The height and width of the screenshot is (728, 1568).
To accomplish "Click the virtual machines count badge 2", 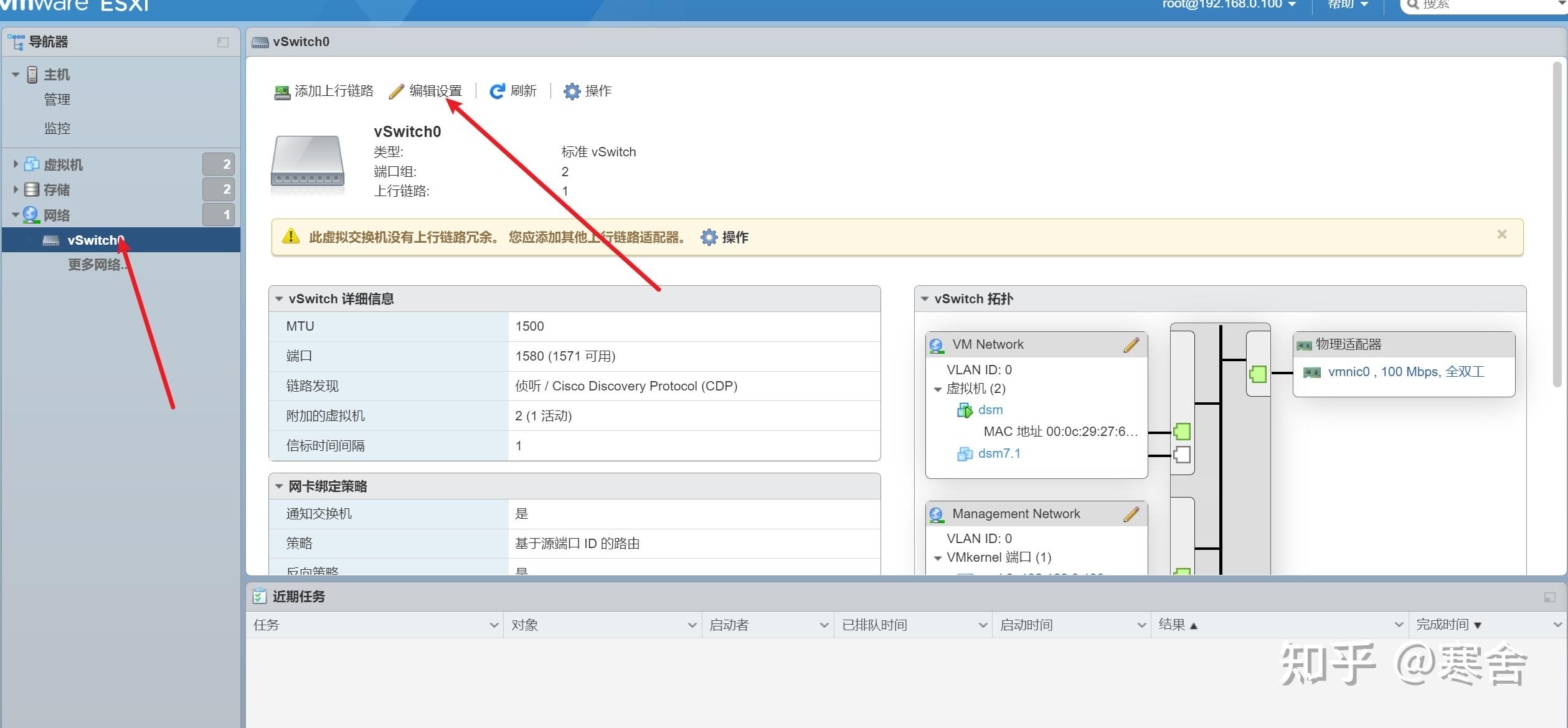I will pyautogui.click(x=219, y=164).
